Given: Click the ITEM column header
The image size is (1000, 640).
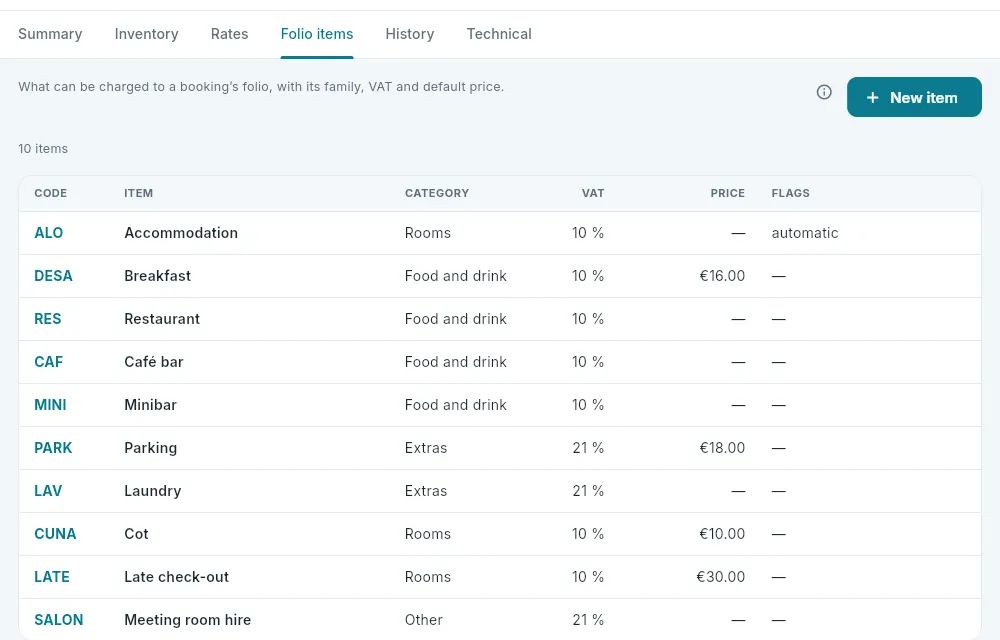Looking at the screenshot, I should click(x=138, y=193).
